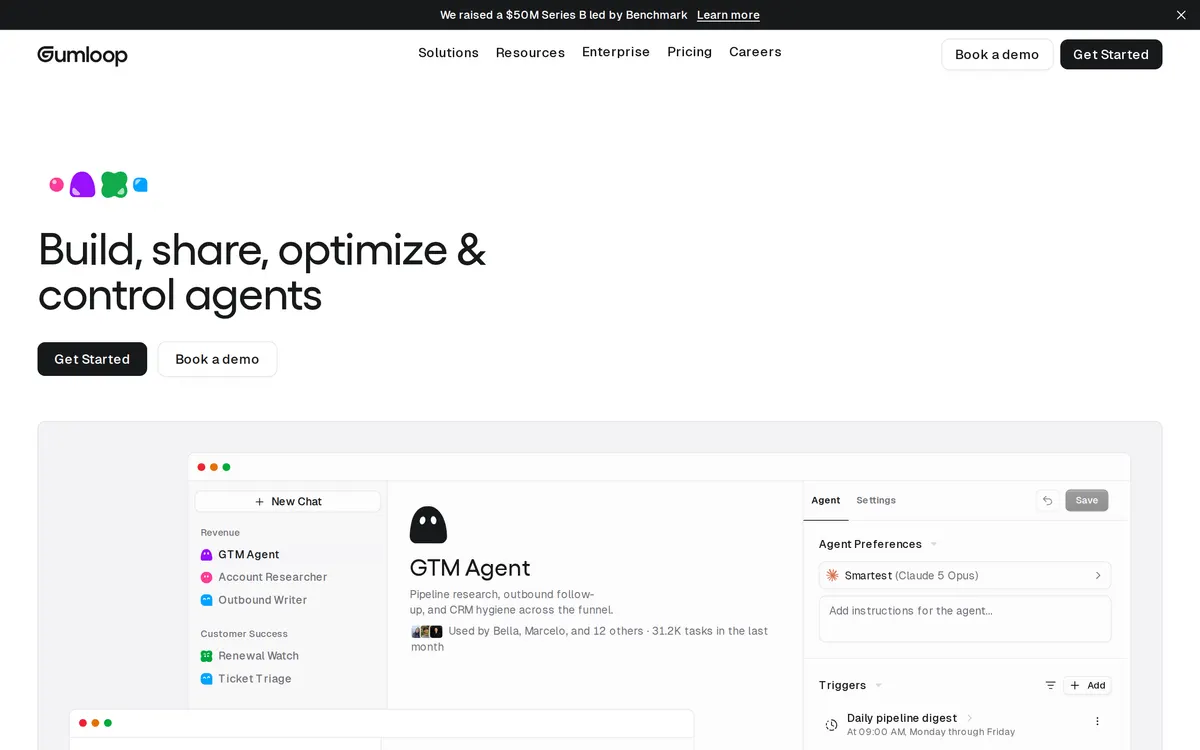
Task: Collapse the Agent Preferences section
Action: [x=933, y=544]
